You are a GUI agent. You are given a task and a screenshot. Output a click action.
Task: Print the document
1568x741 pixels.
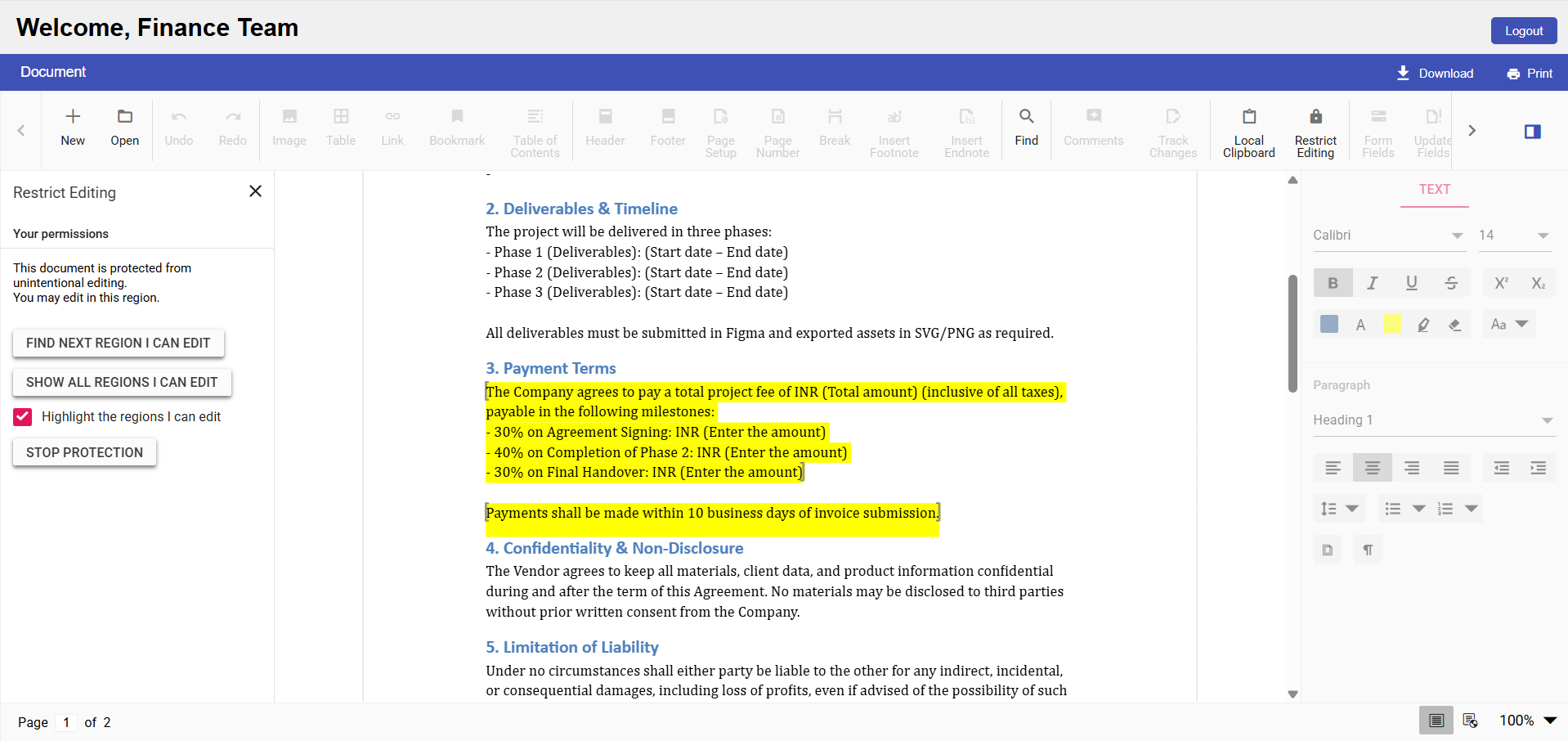[x=1530, y=74]
